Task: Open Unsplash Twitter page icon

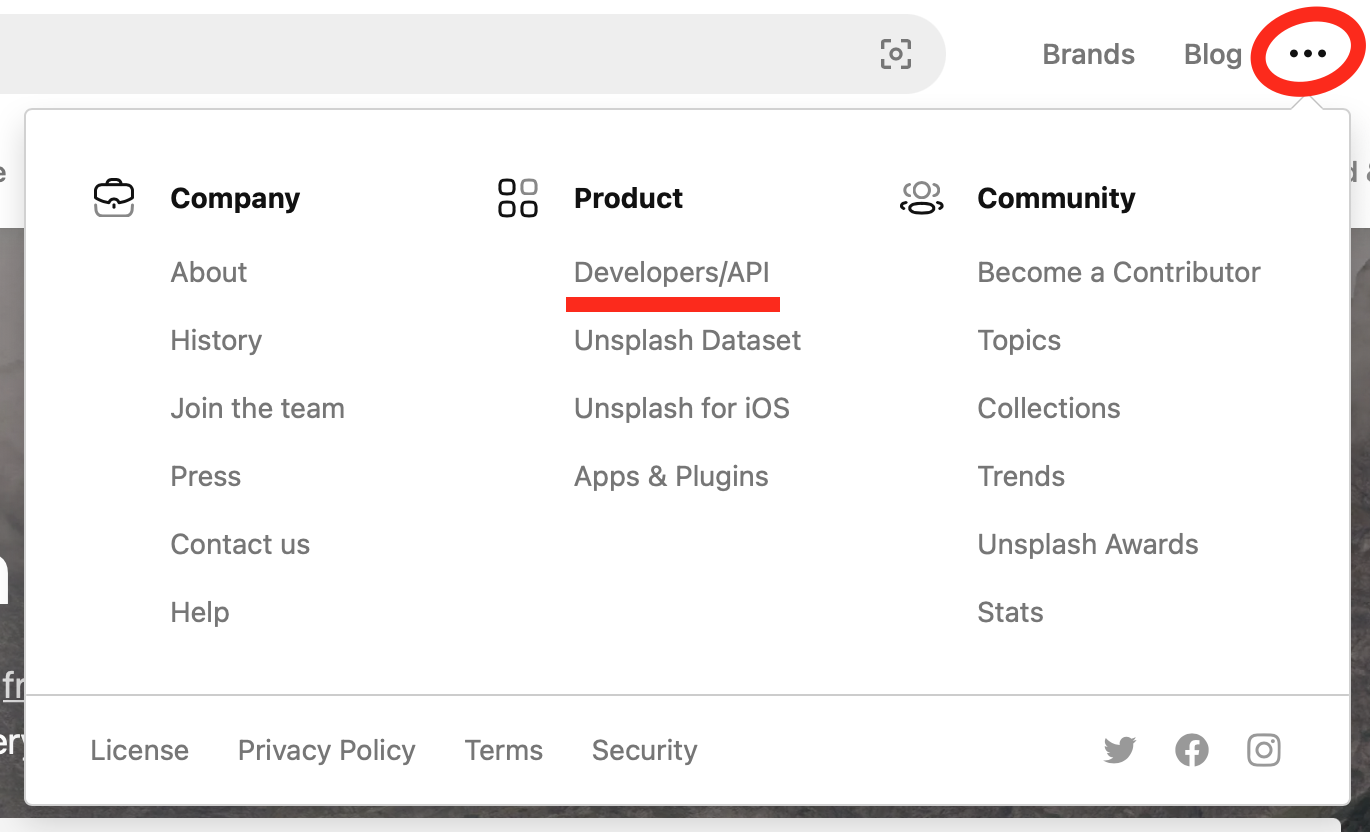Action: [1120, 749]
